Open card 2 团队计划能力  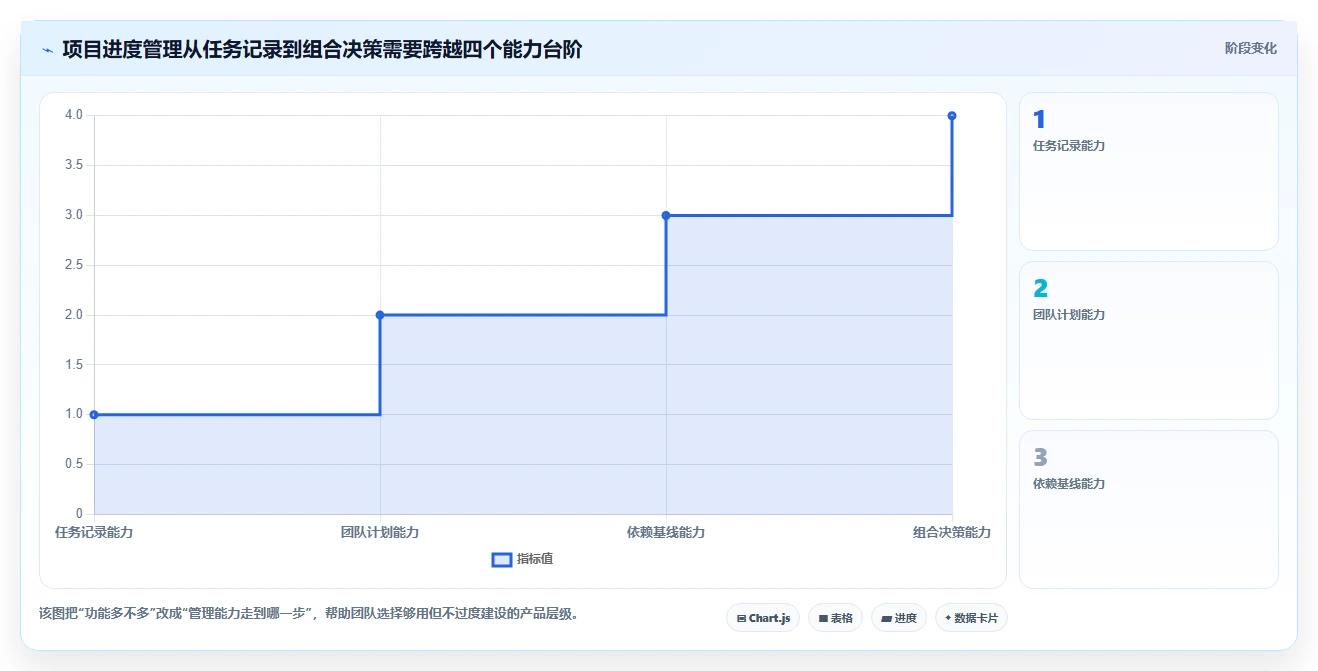[1148, 340]
